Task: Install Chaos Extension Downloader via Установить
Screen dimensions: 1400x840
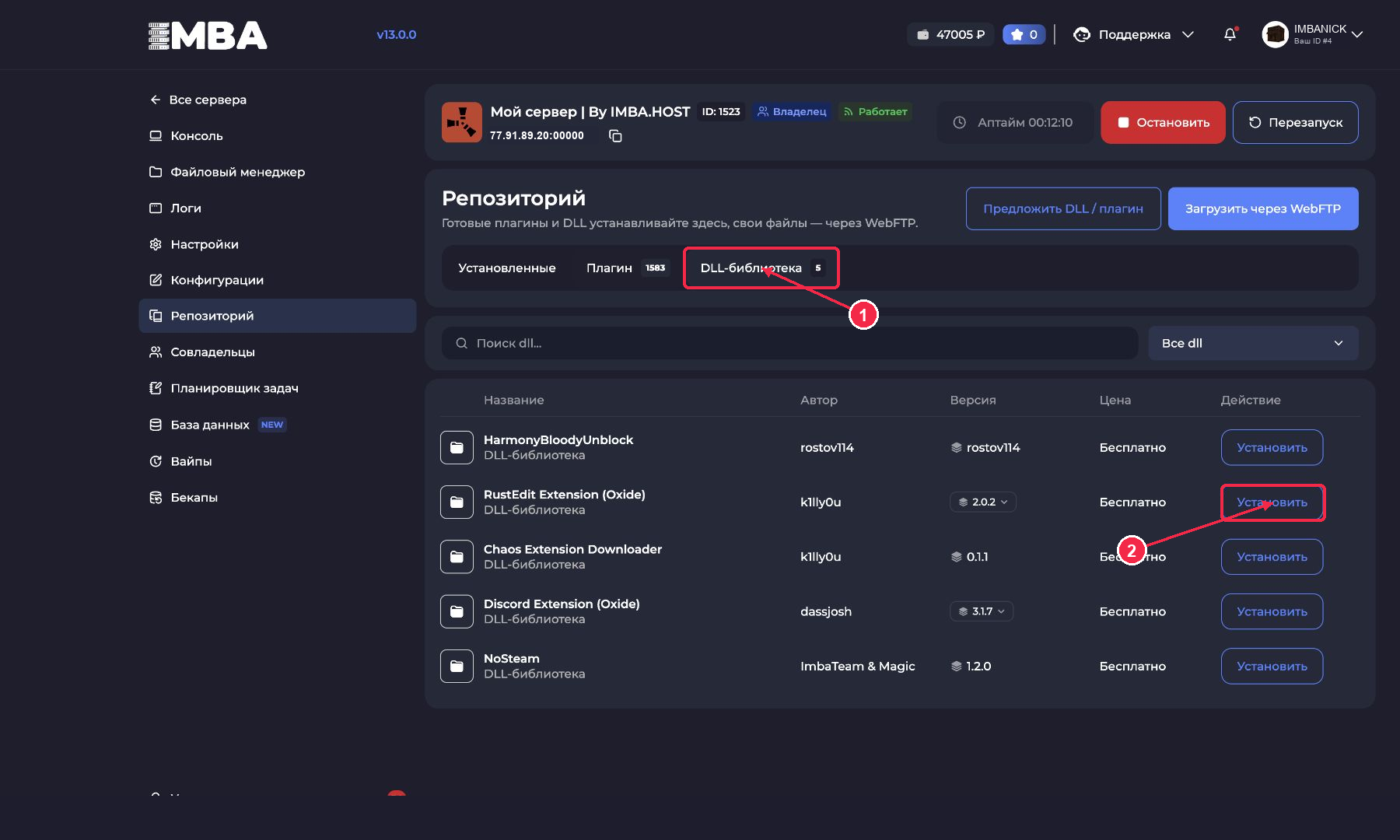Action: pyautogui.click(x=1272, y=557)
